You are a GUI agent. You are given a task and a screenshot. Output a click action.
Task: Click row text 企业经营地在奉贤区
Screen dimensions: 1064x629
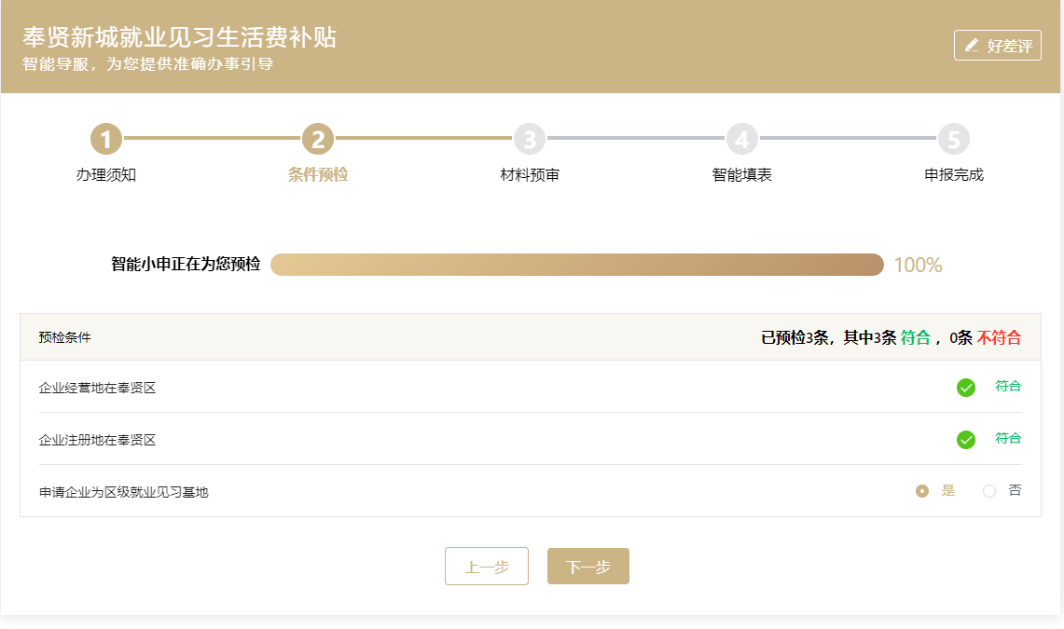97,387
